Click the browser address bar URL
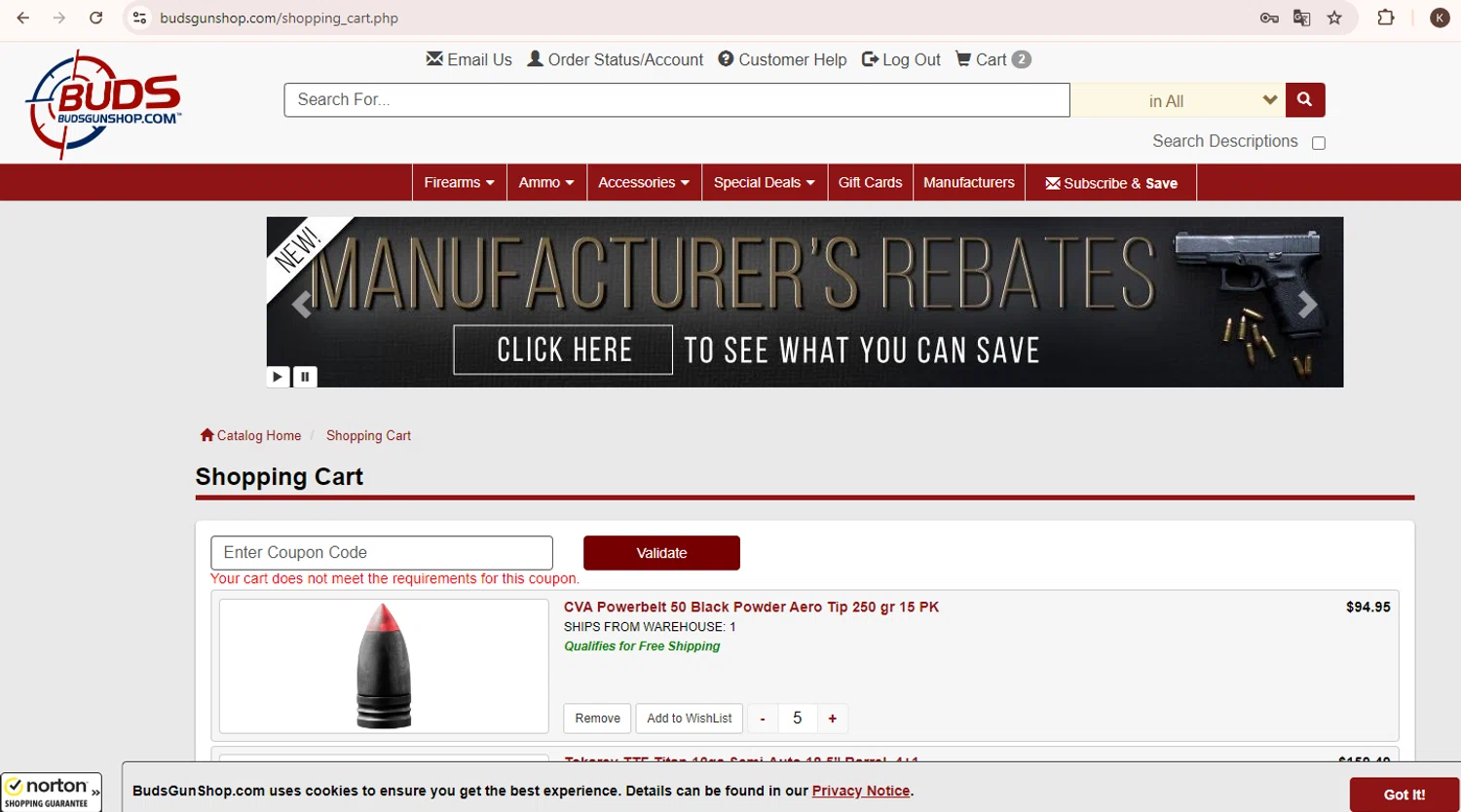Image resolution: width=1461 pixels, height=812 pixels. (280, 18)
